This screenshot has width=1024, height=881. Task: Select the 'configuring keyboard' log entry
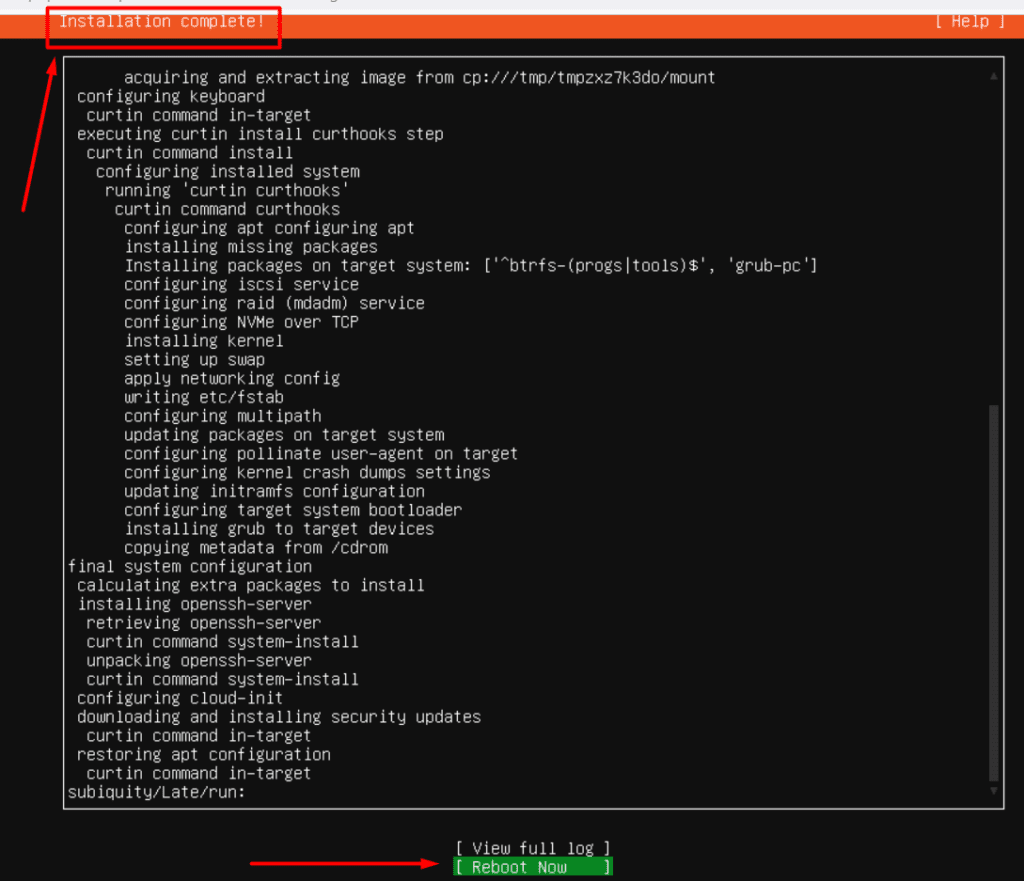170,96
